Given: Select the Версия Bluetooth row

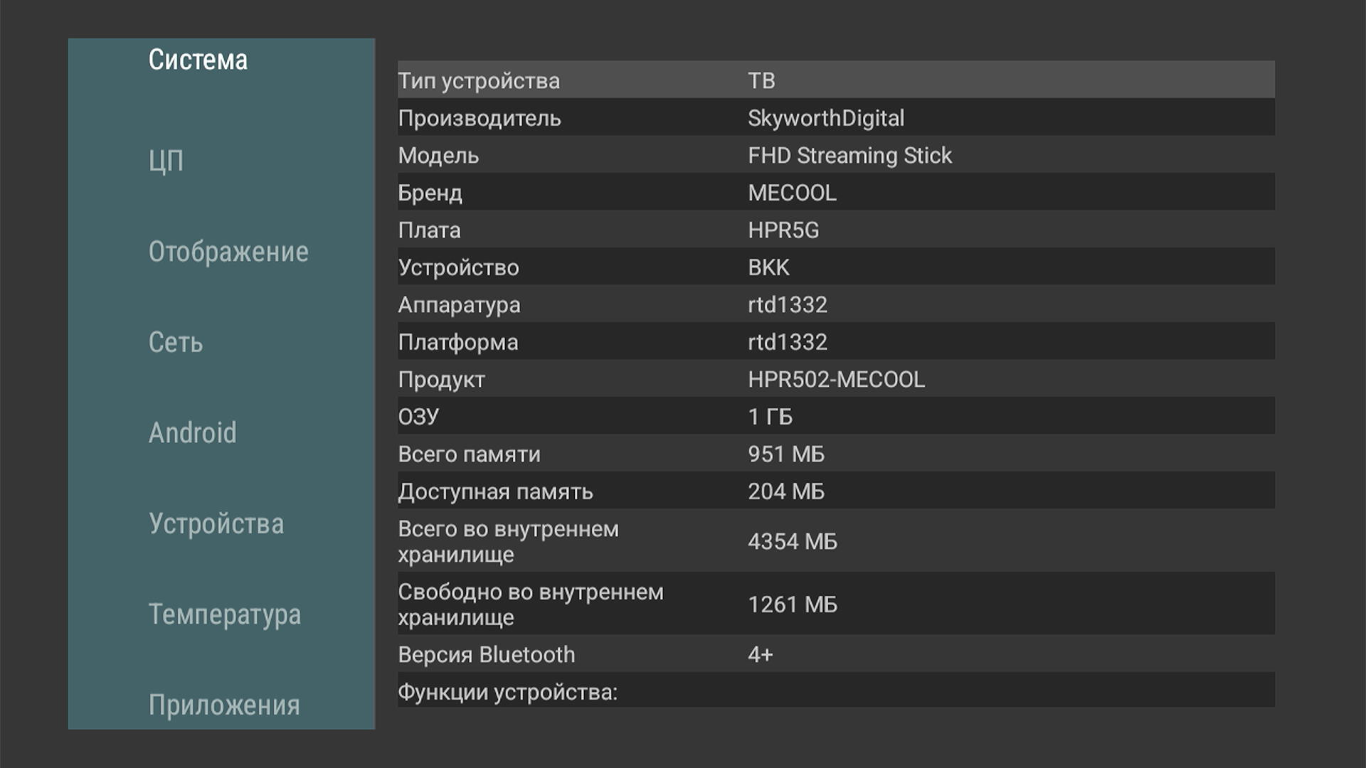Looking at the screenshot, I should pyautogui.click(x=836, y=655).
